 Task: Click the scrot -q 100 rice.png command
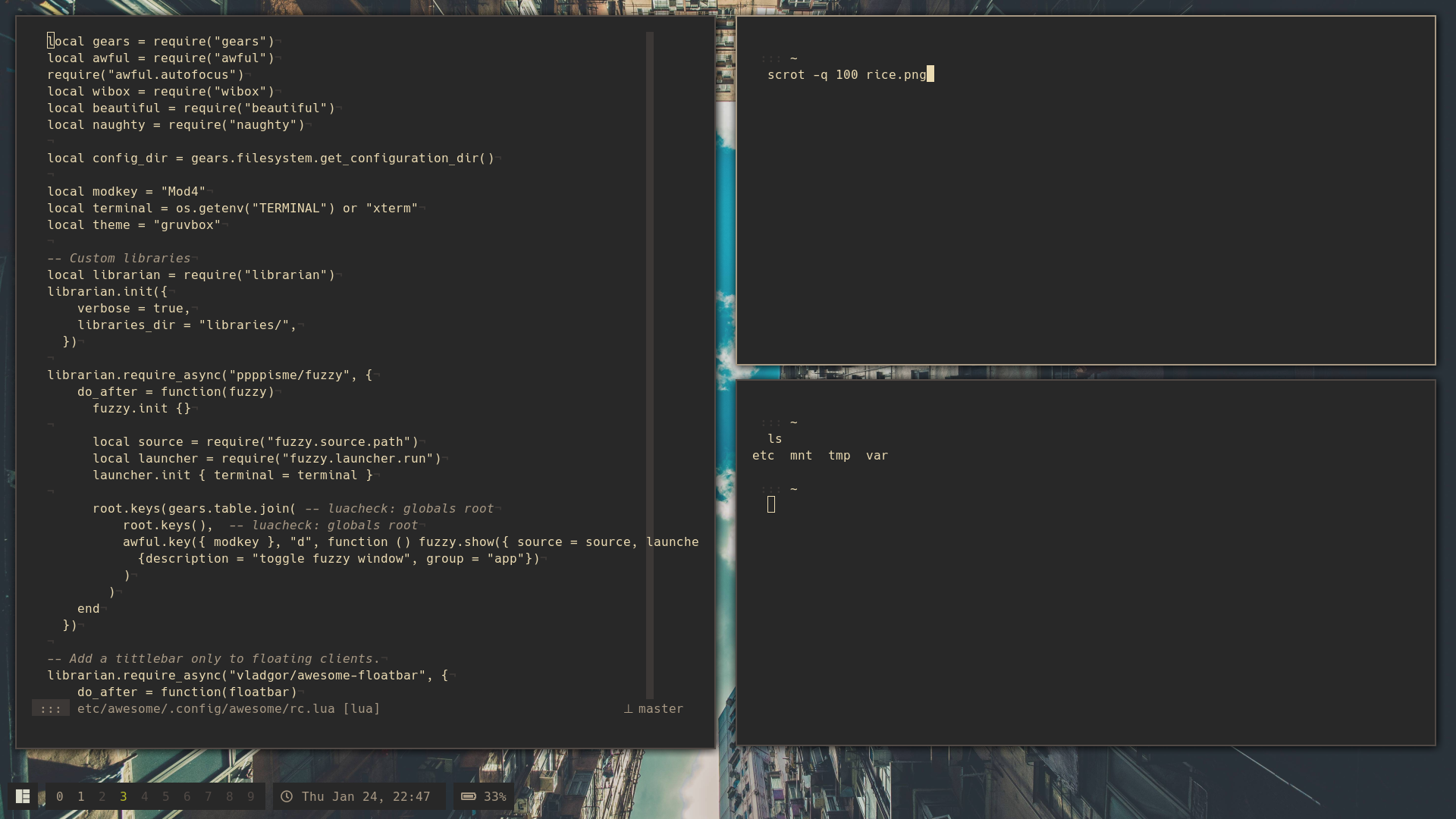[x=847, y=74]
